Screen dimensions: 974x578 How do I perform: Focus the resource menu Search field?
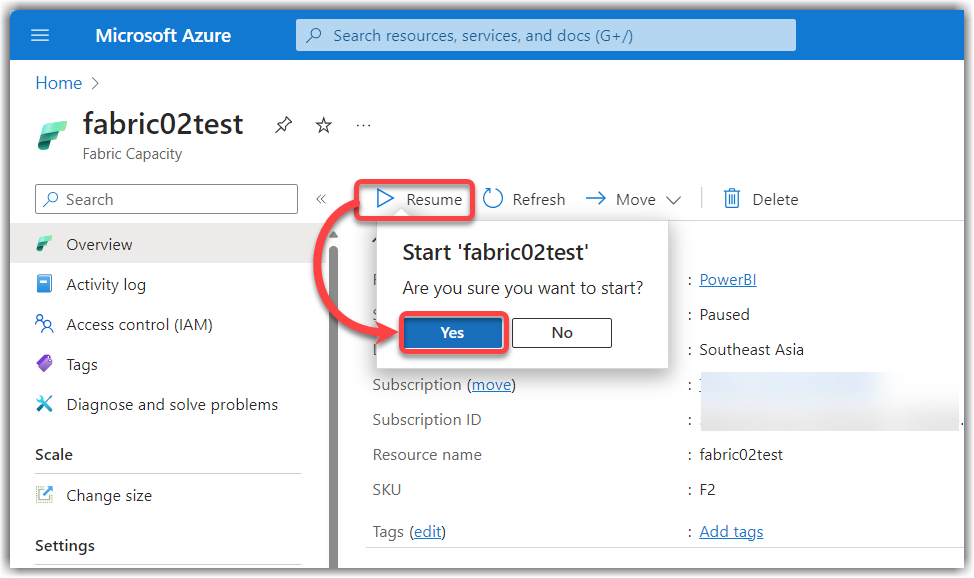[x=166, y=199]
